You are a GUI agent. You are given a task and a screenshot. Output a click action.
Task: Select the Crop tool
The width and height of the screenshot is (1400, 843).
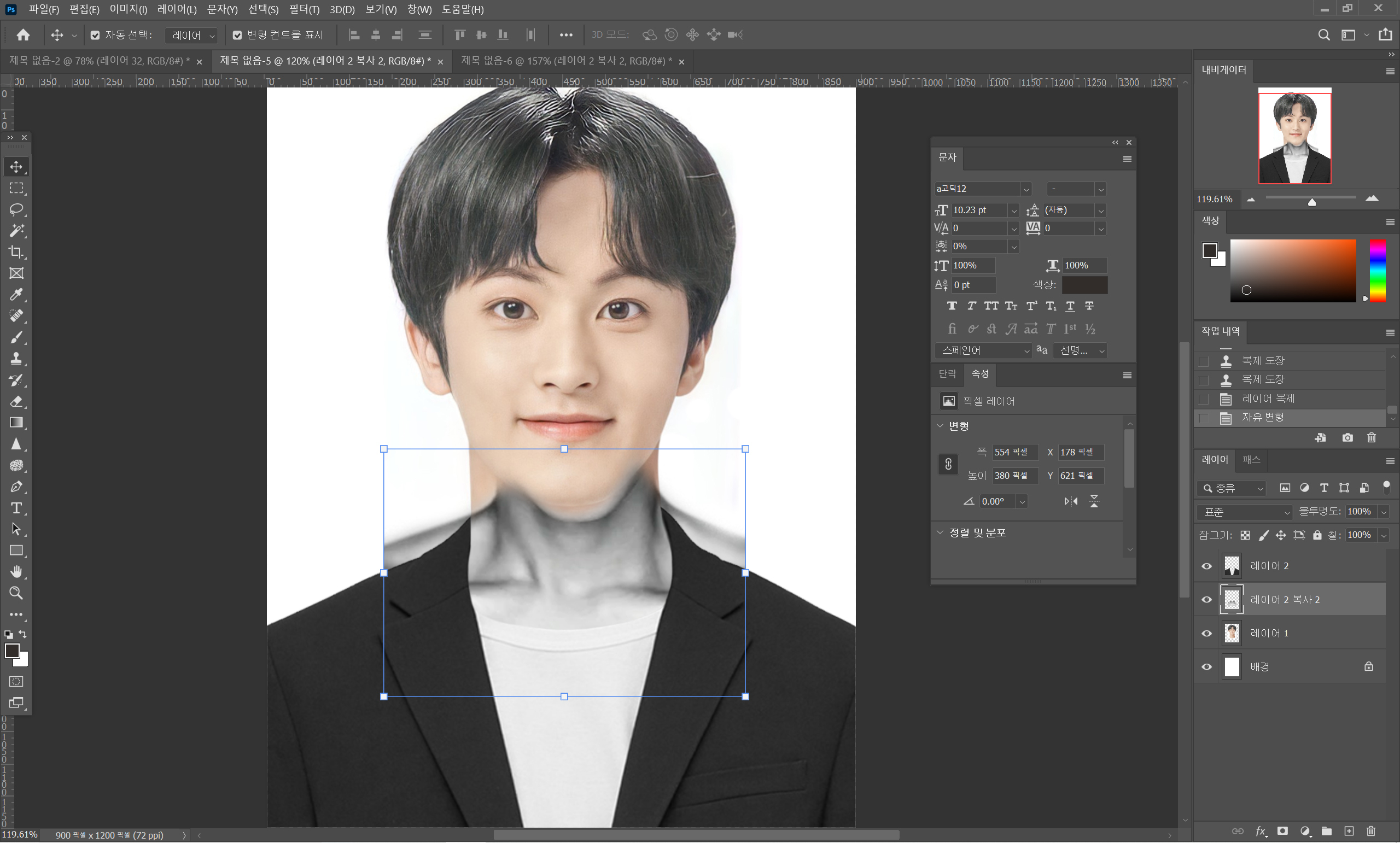[16, 251]
